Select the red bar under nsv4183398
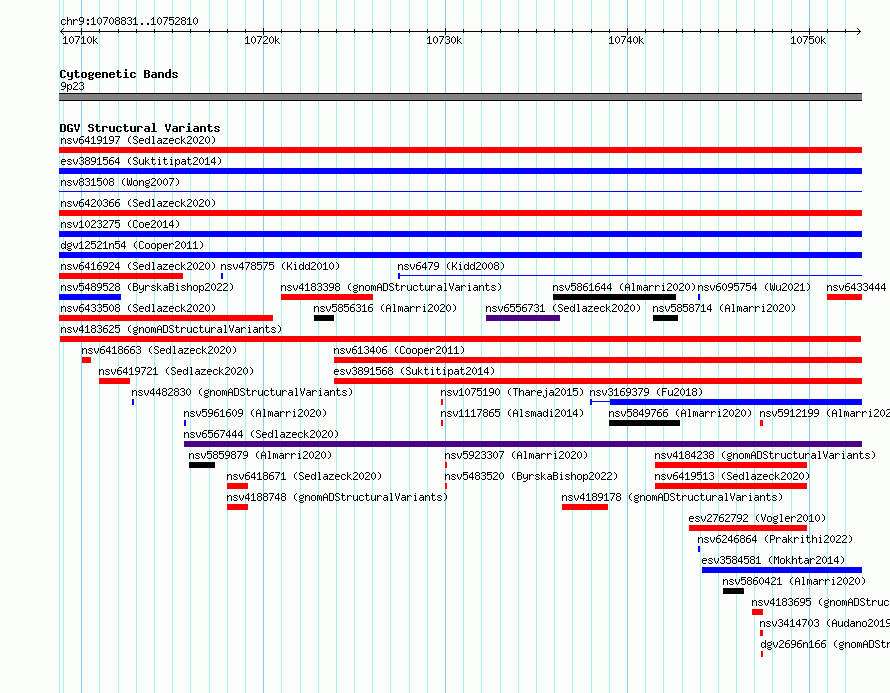The width and height of the screenshot is (890, 693). click(327, 297)
